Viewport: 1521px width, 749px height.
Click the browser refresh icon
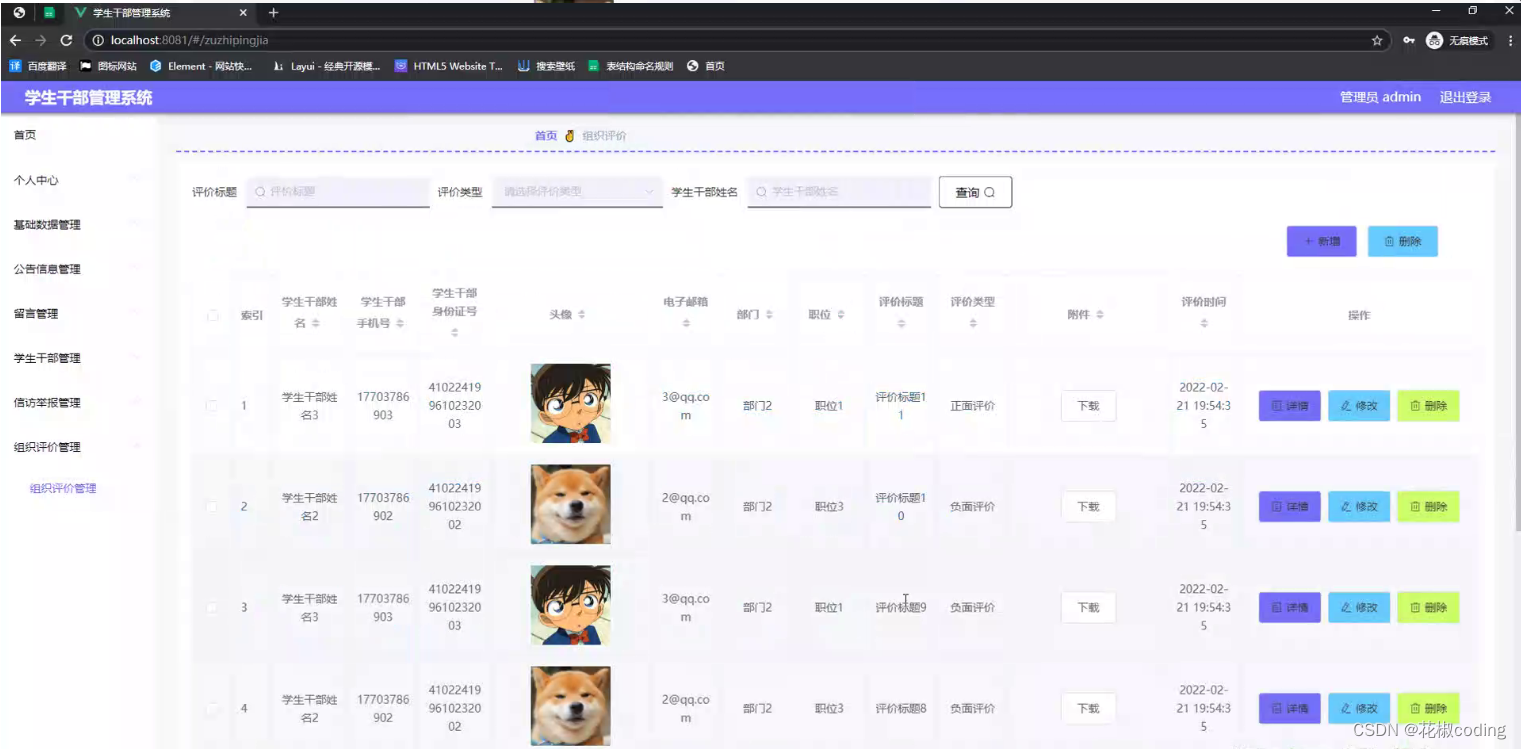65,42
